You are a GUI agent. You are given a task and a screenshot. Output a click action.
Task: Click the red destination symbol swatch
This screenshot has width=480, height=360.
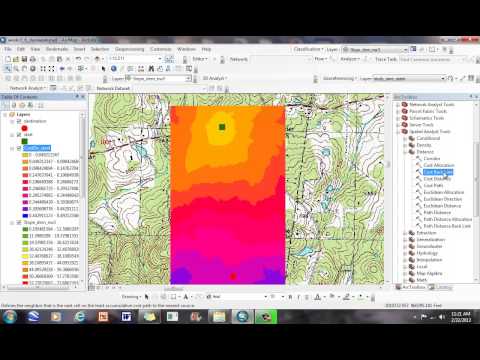pos(24,128)
